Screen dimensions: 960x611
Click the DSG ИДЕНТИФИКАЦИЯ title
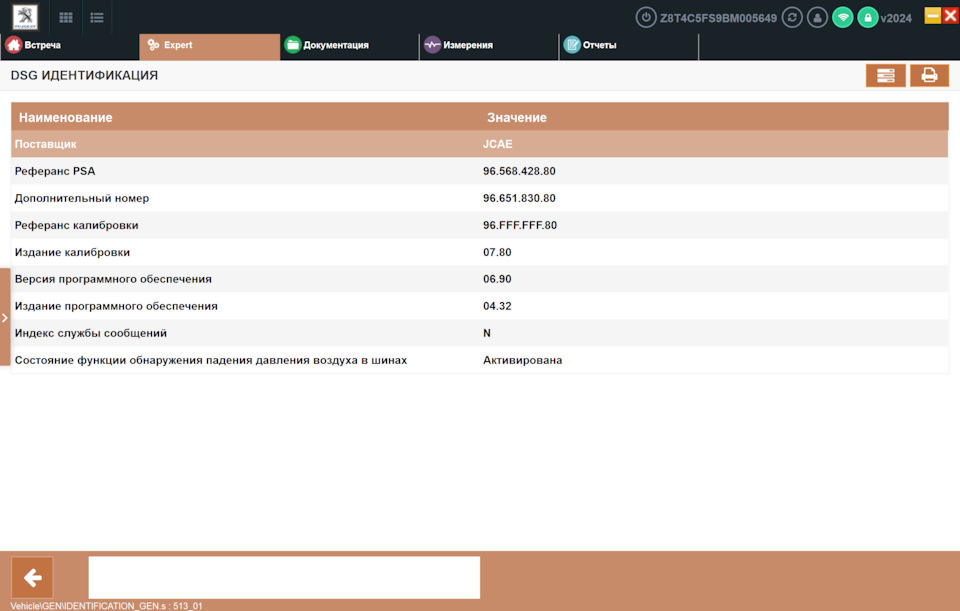tap(84, 75)
